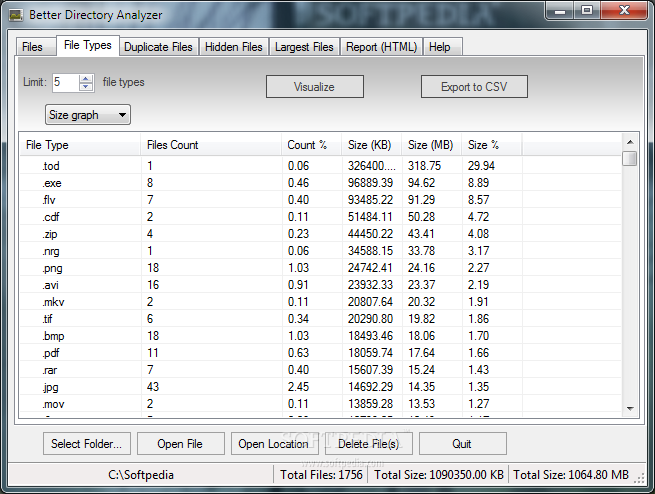Click the Delete File(s) button
Viewport: 655px width, 494px height.
tap(368, 443)
